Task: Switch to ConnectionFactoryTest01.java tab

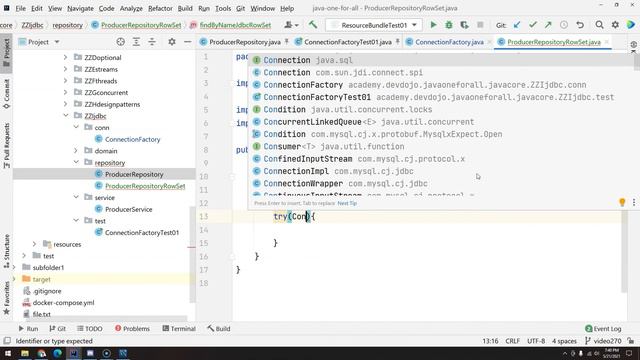Action: 347,42
